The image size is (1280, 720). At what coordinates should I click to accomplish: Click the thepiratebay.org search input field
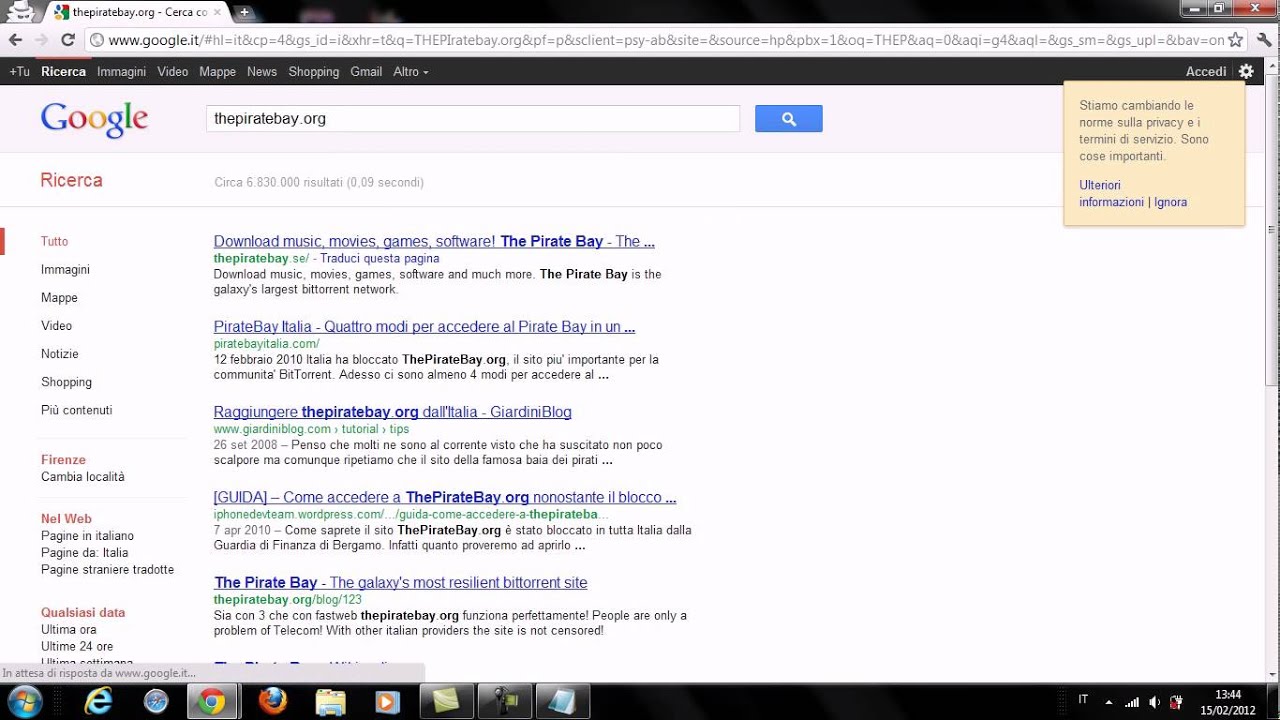(473, 119)
